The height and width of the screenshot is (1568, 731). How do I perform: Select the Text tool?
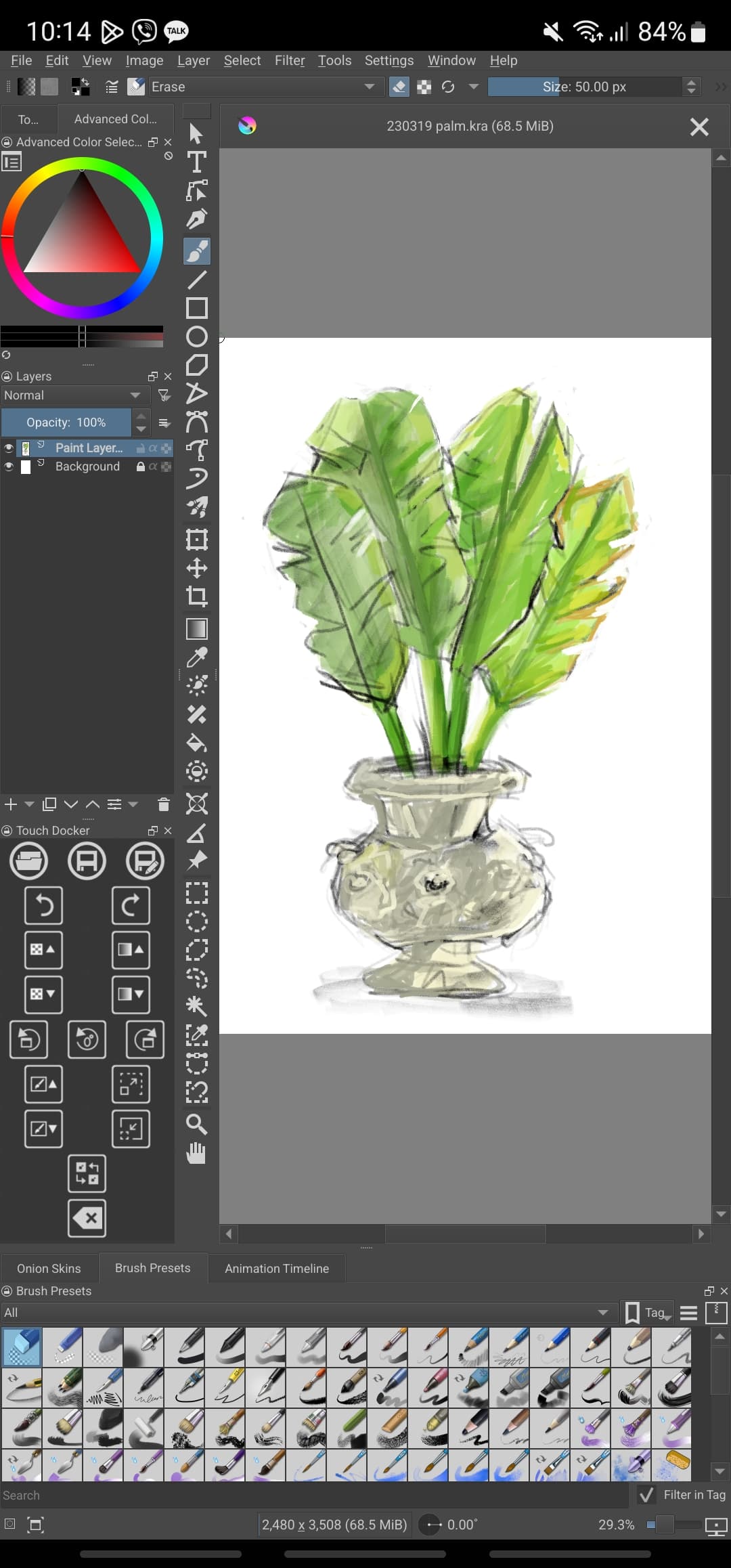[196, 162]
